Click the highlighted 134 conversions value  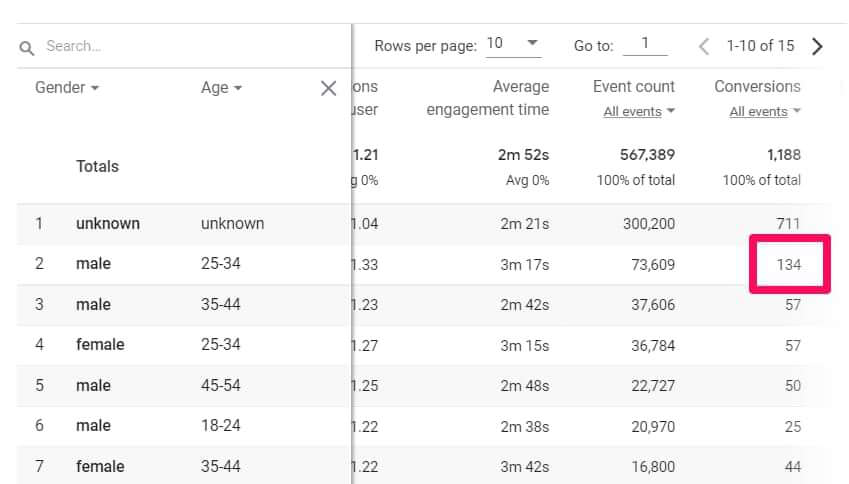click(788, 264)
